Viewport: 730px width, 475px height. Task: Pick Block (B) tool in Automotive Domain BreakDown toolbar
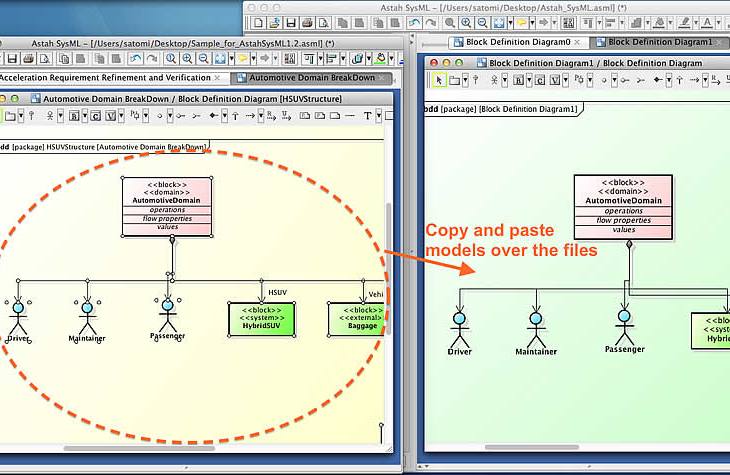[74, 115]
